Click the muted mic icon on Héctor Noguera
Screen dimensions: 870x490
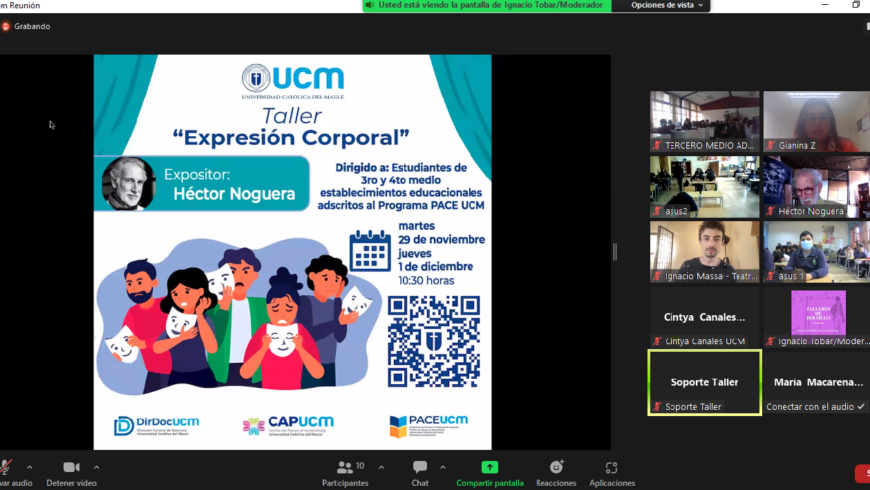tap(771, 211)
